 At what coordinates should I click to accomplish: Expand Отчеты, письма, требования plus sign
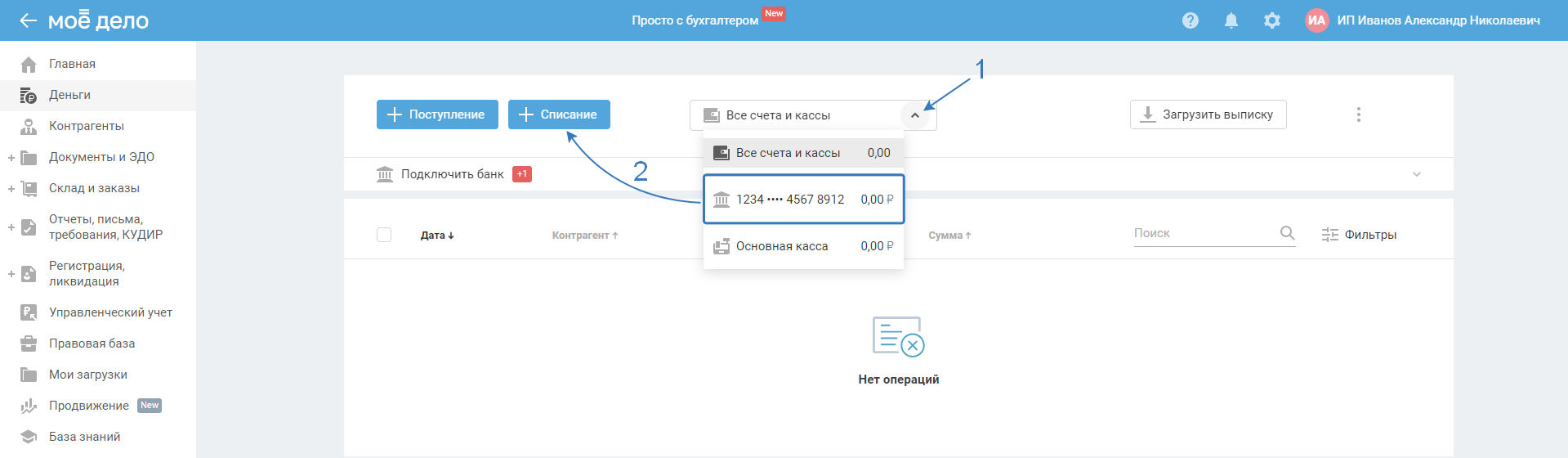coord(11,227)
